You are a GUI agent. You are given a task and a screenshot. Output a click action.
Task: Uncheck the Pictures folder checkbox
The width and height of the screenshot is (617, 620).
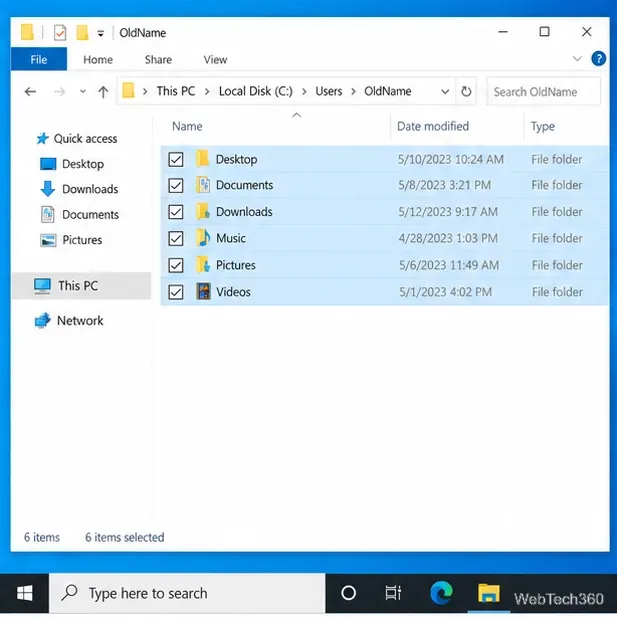coord(176,265)
